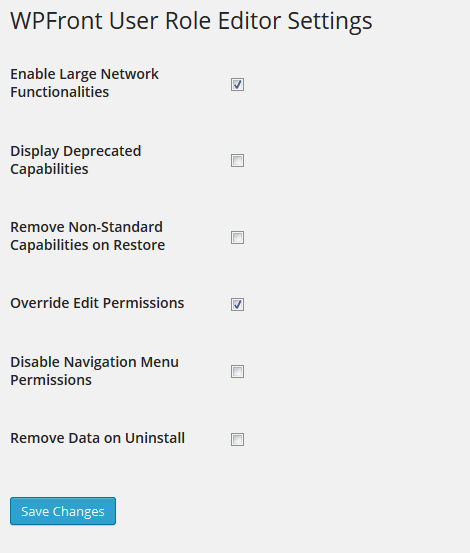
Task: Click the 'Remove Data on Uninstall' label
Action: (x=98, y=438)
